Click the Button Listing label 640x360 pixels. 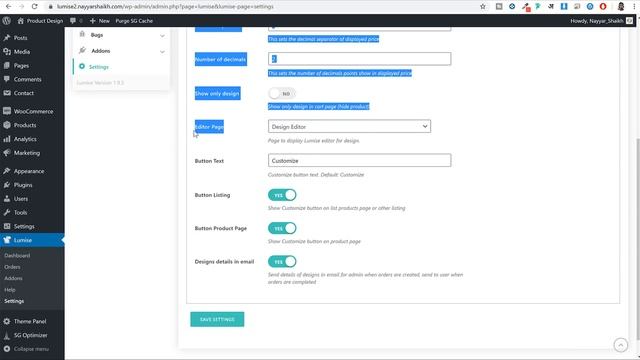click(x=212, y=195)
